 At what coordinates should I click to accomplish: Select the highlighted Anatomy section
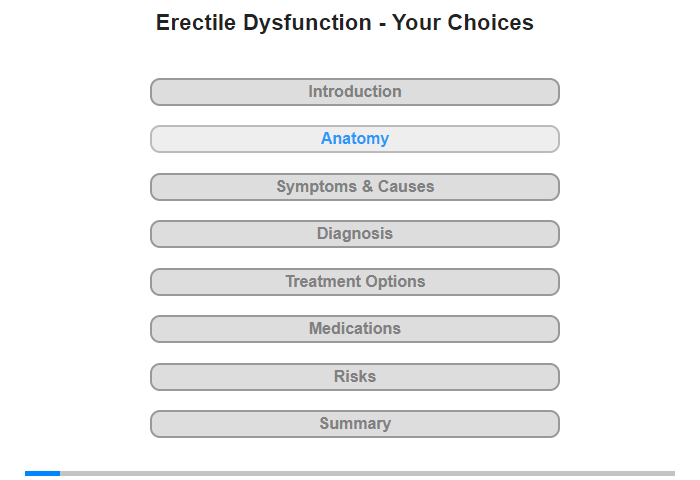tap(354, 139)
